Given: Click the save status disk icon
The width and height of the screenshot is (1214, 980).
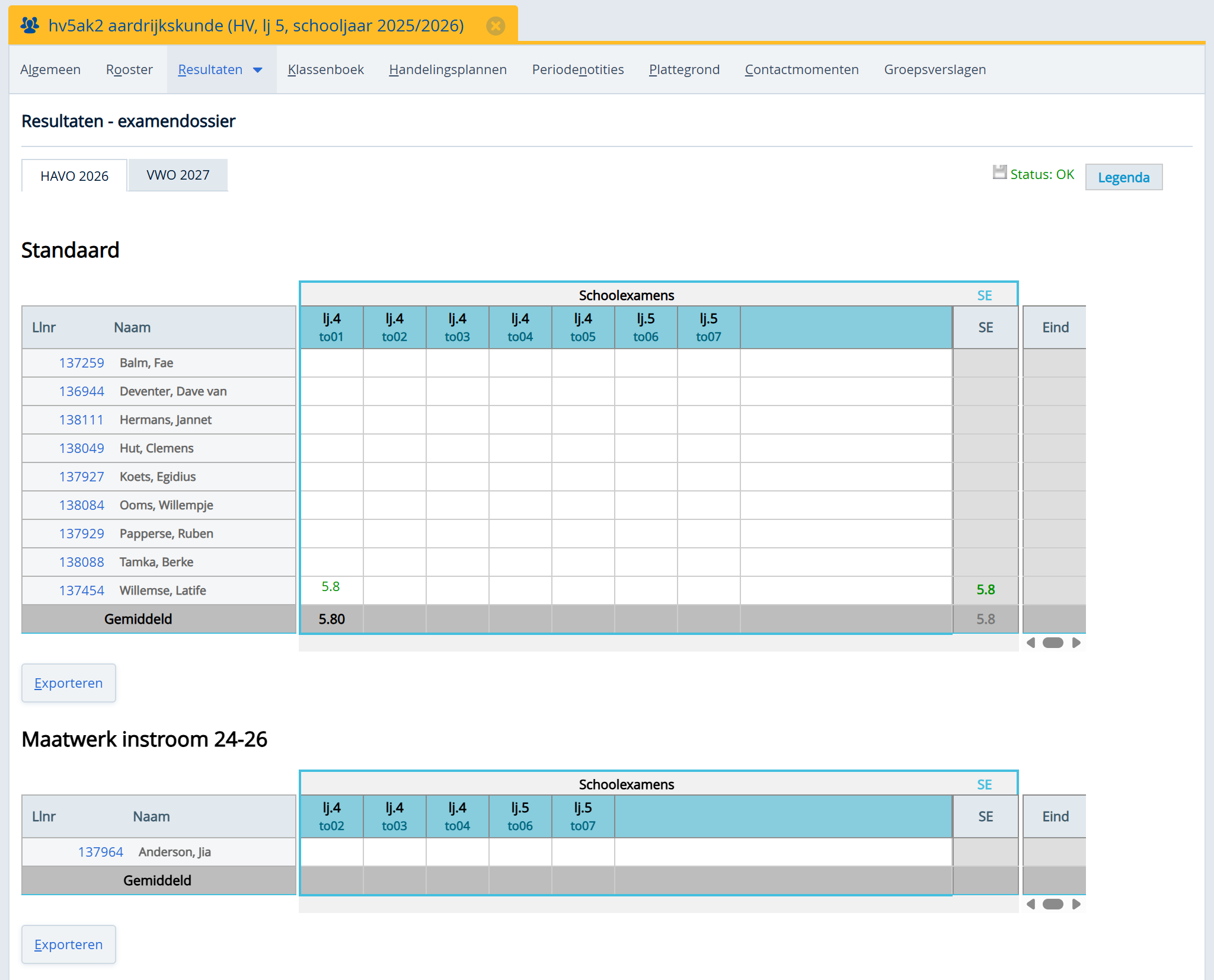Looking at the screenshot, I should click(999, 173).
